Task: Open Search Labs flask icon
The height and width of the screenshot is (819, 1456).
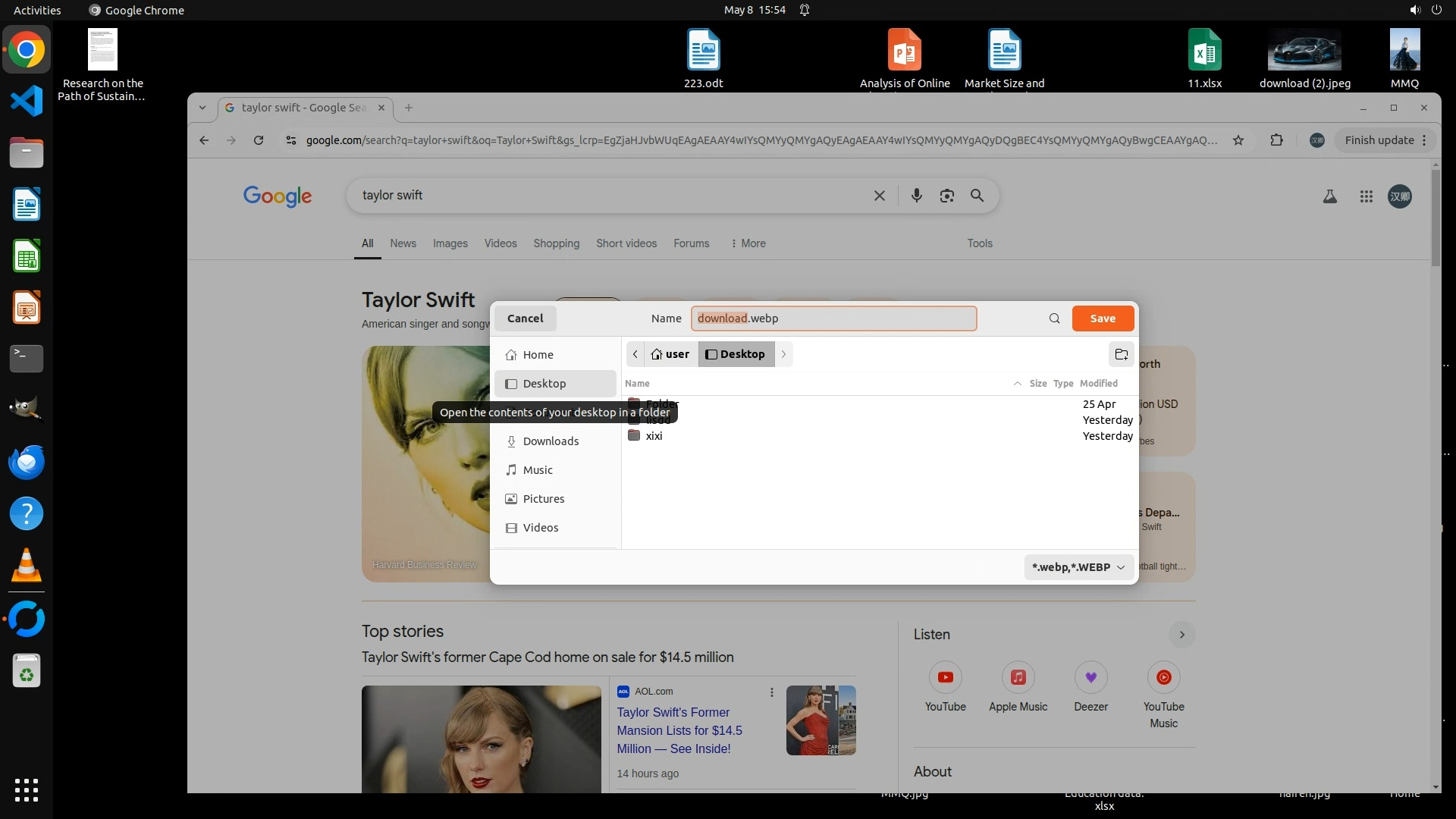Action: point(1329,197)
